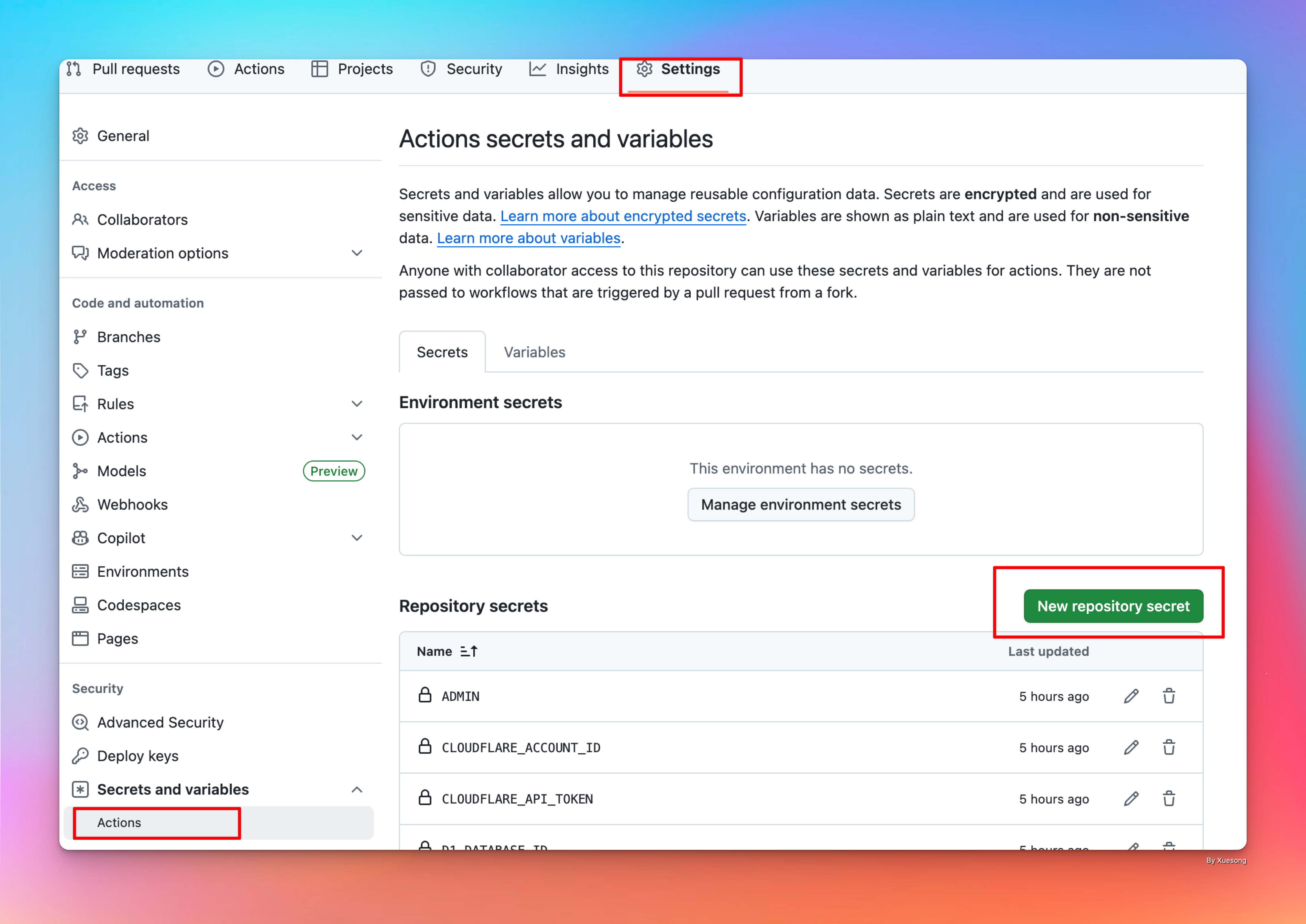Delete the CLOUDFLARE_API_TOKEN secret
1306x924 pixels.
(x=1169, y=799)
